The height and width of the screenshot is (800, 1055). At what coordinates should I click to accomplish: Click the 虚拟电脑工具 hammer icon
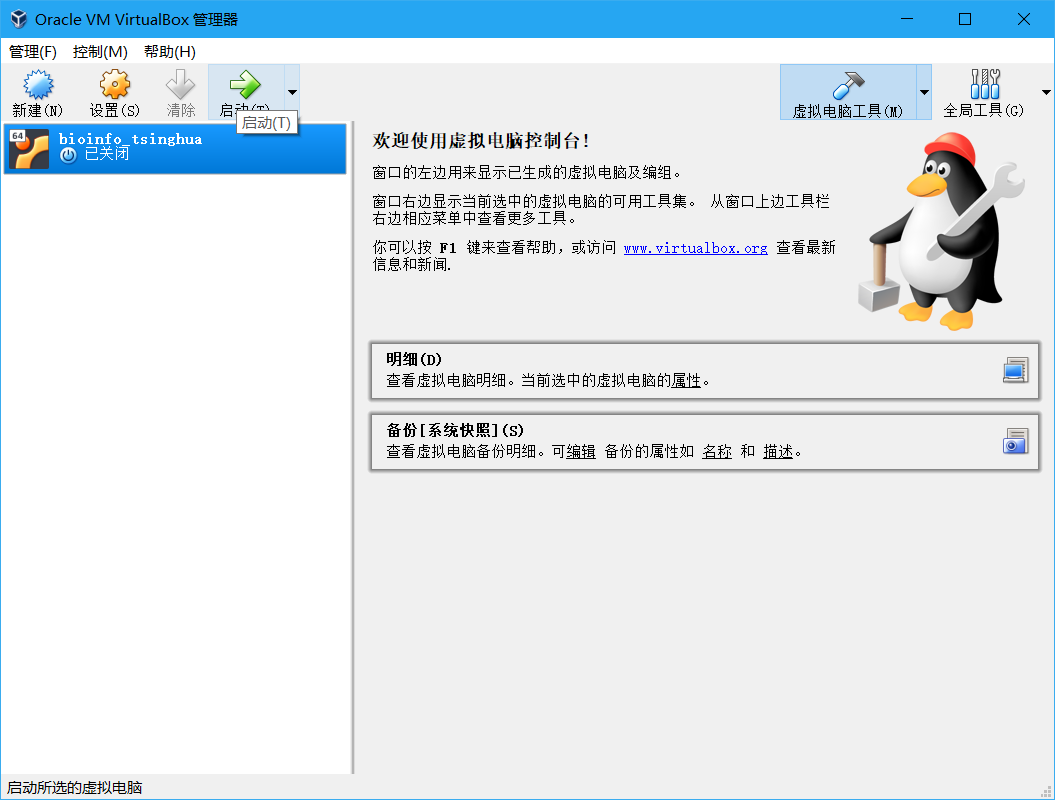848,85
